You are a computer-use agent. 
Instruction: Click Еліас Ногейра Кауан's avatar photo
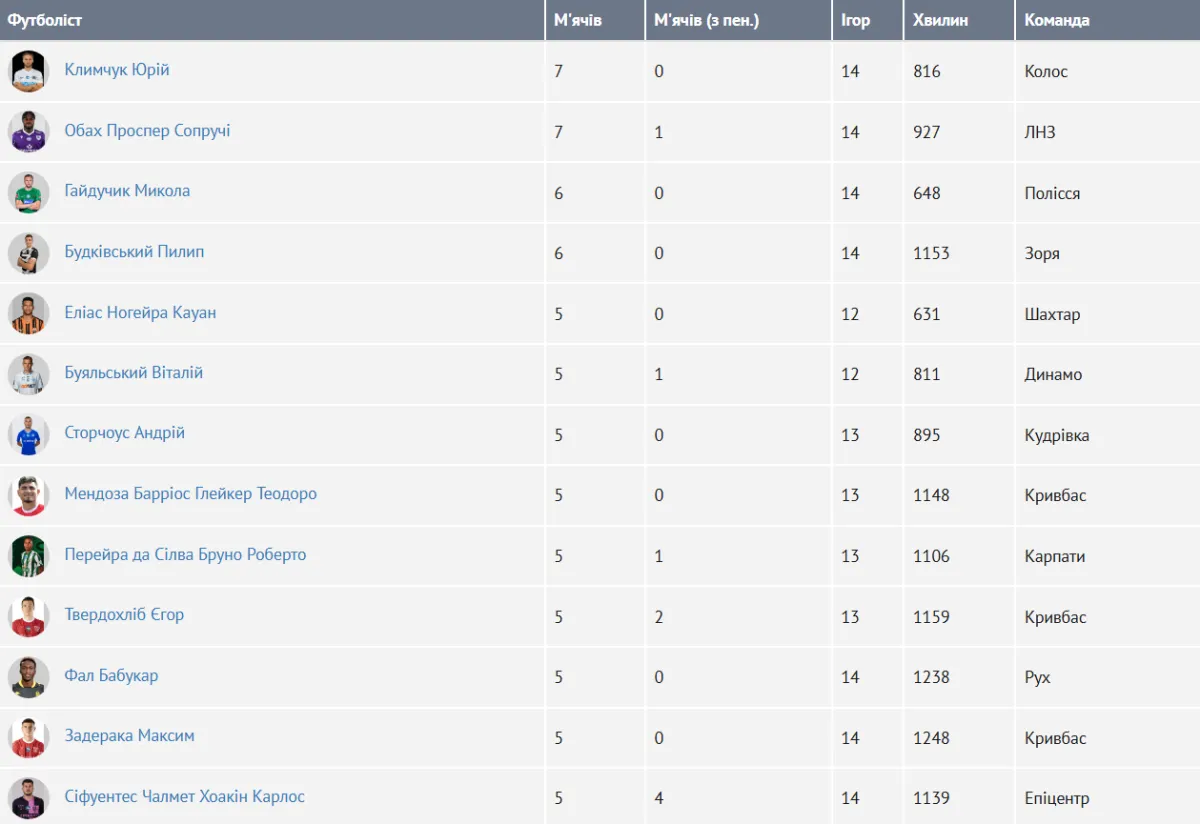coord(29,313)
